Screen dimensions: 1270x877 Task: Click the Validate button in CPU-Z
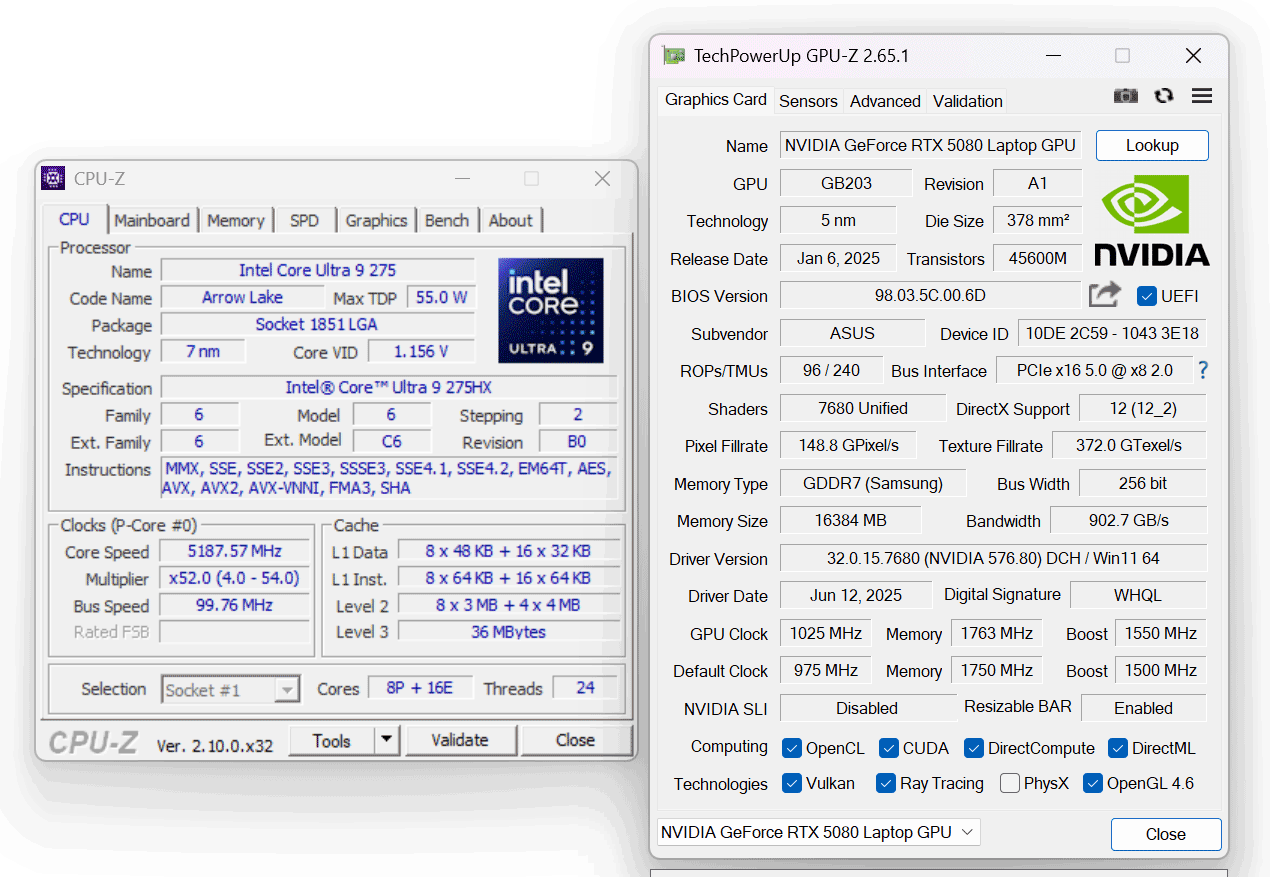[x=460, y=740]
